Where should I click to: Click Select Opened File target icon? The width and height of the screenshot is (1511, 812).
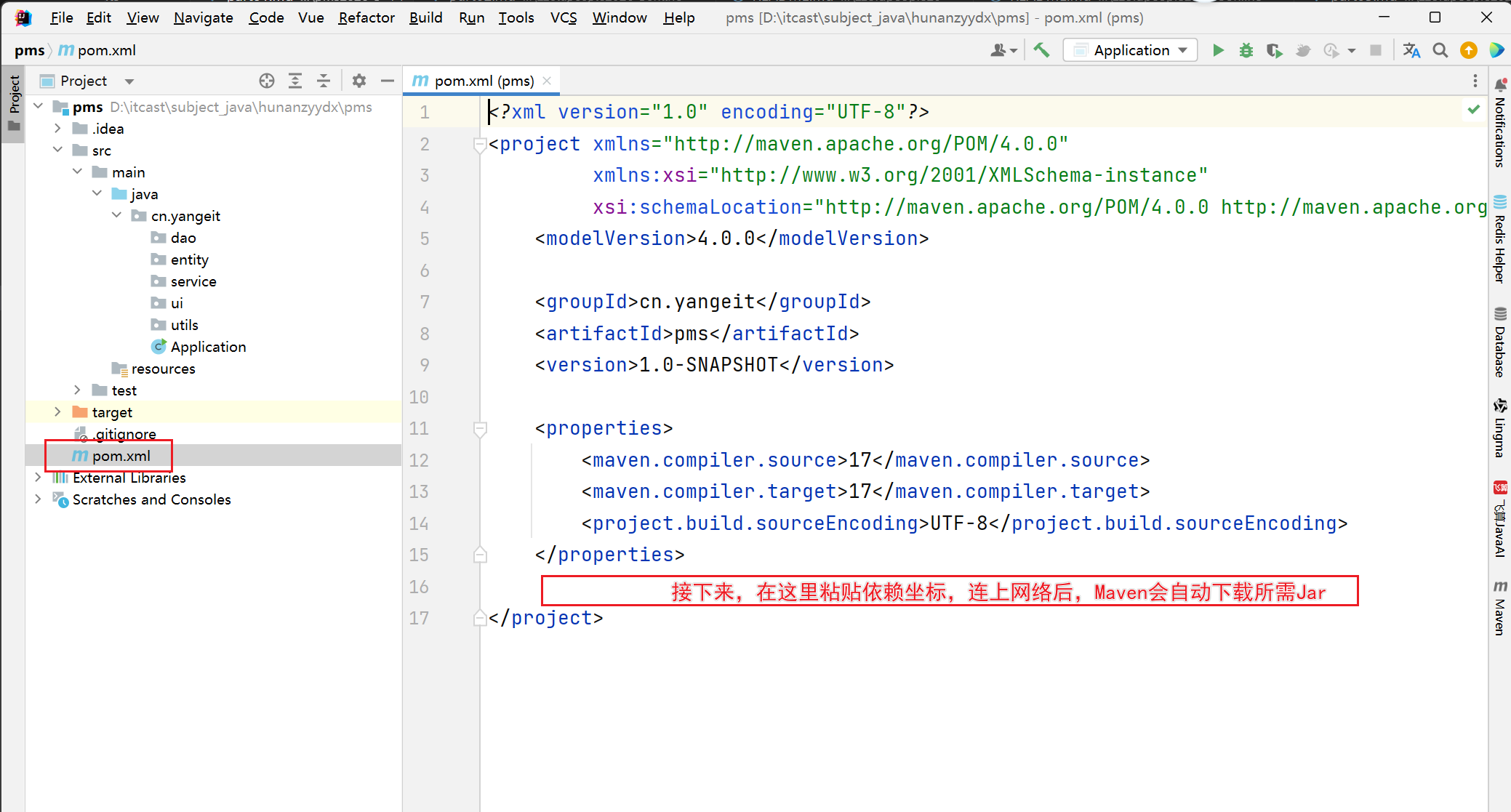pyautogui.click(x=267, y=81)
